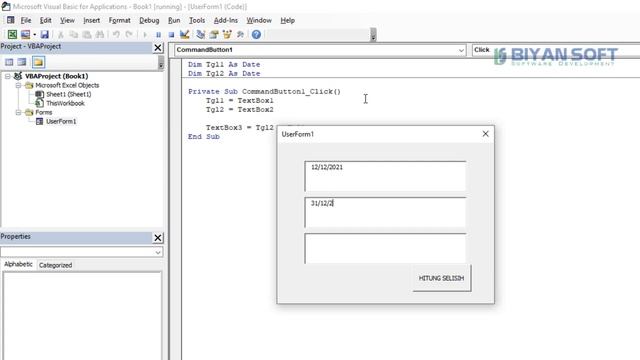Open the Insert UserForm dropdown arrow
The height and width of the screenshot is (360, 640).
(x=34, y=35)
